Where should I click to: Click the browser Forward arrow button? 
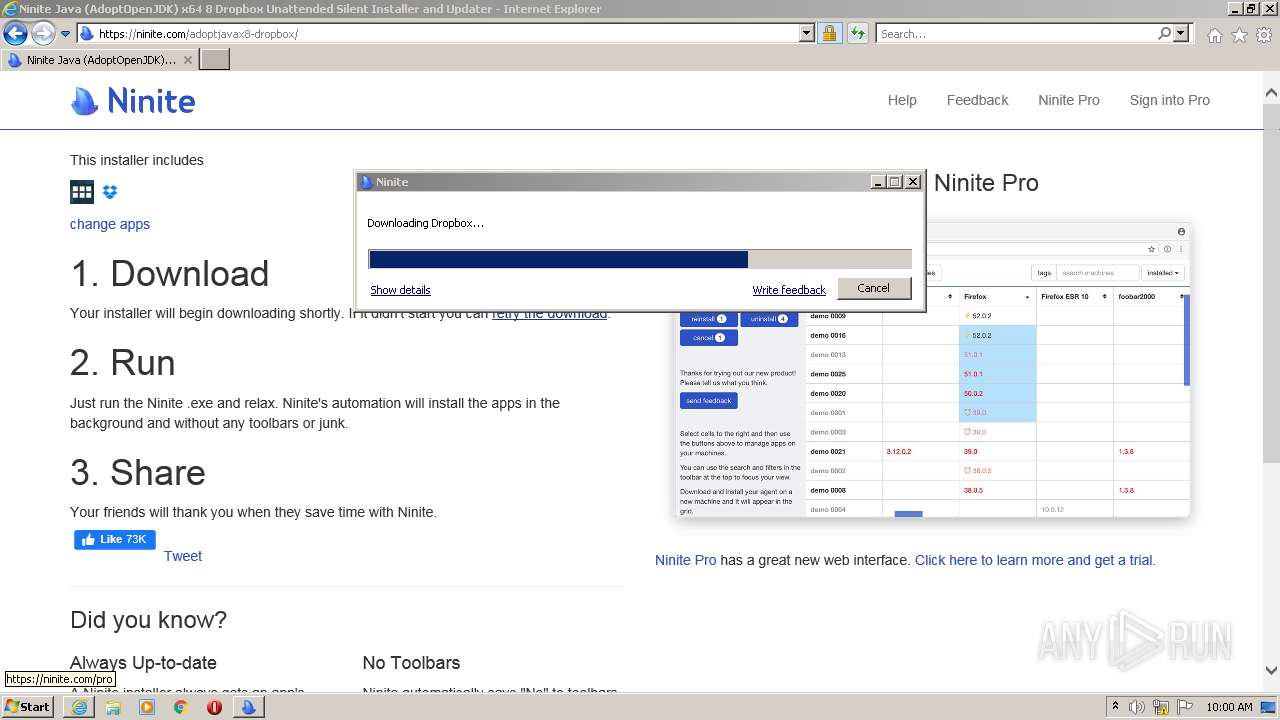(43, 33)
